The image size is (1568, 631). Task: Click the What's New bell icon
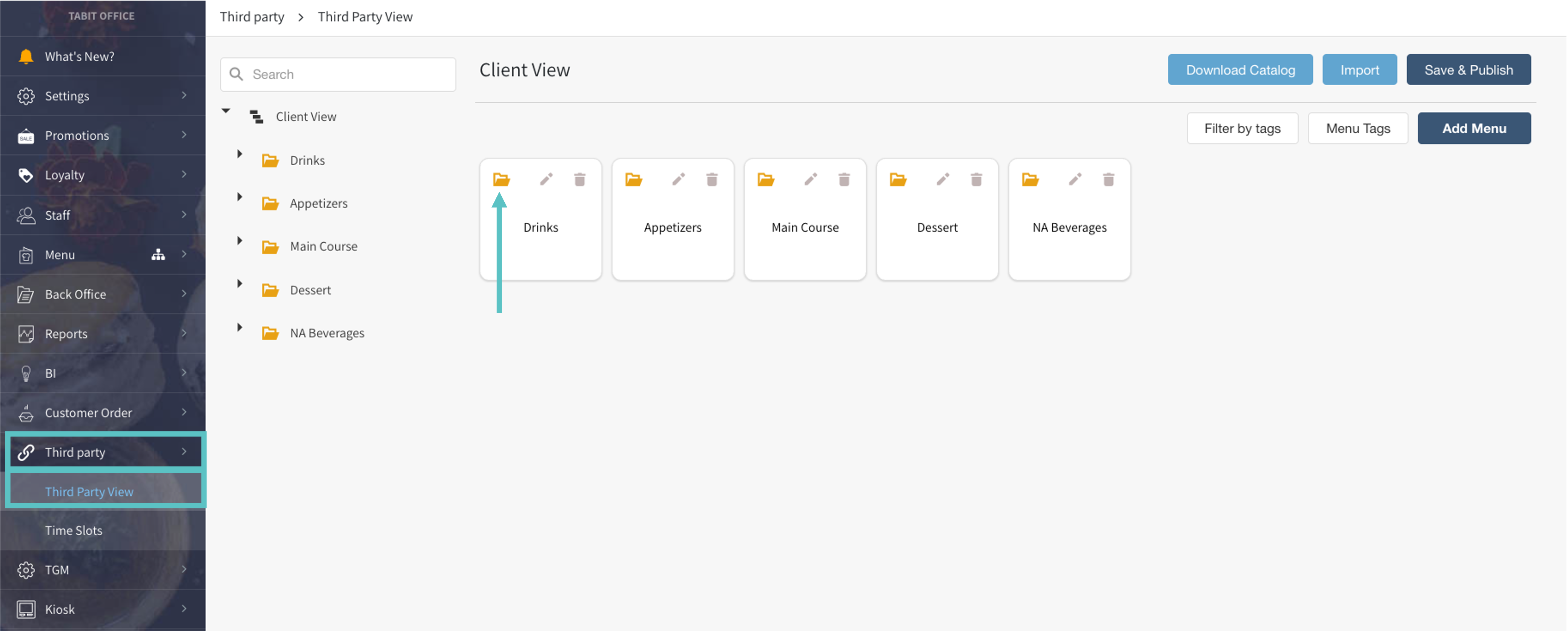pyautogui.click(x=26, y=57)
